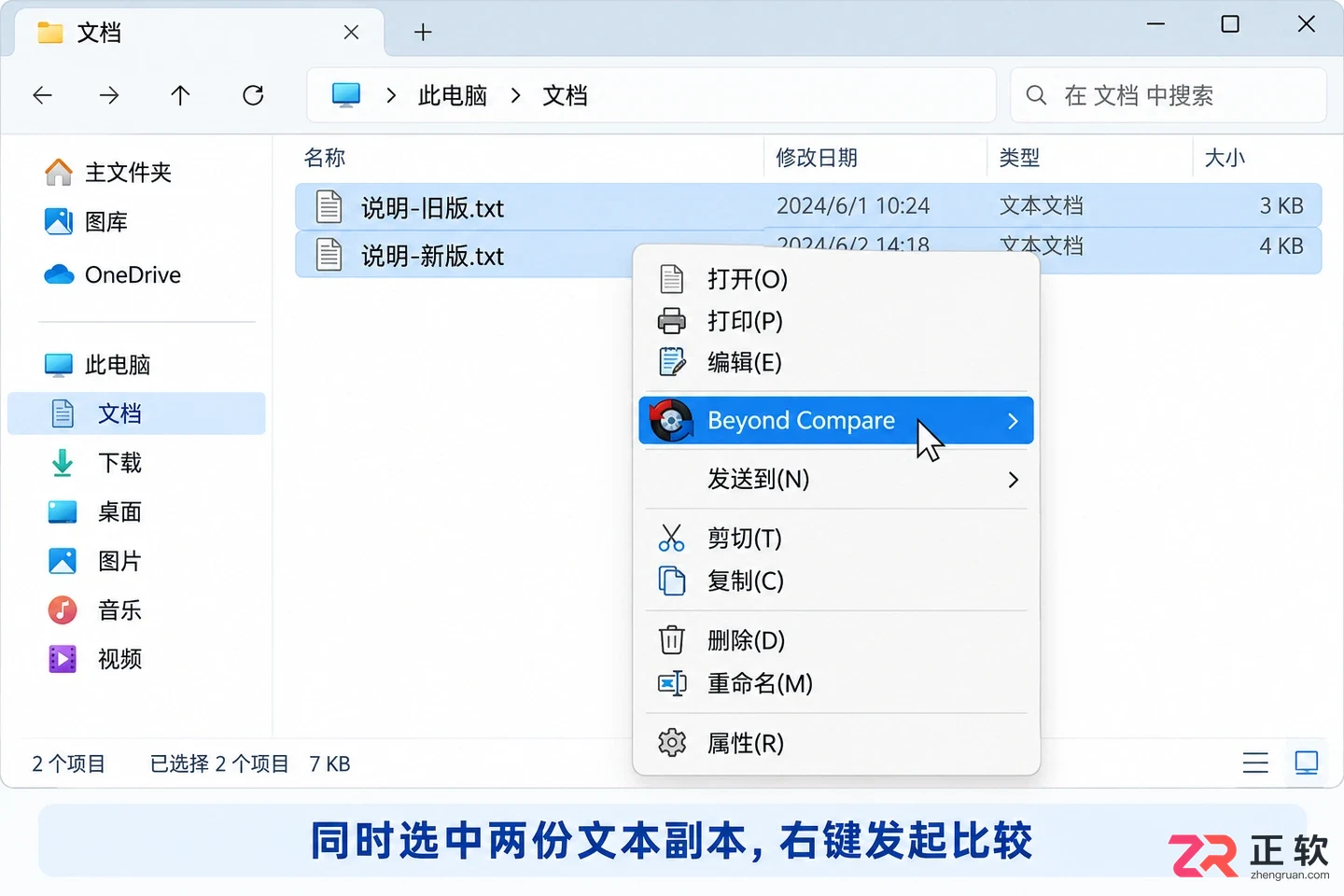Choose 剪切(T) from context menu
Screen dimensions: 1344x896
[x=836, y=539]
